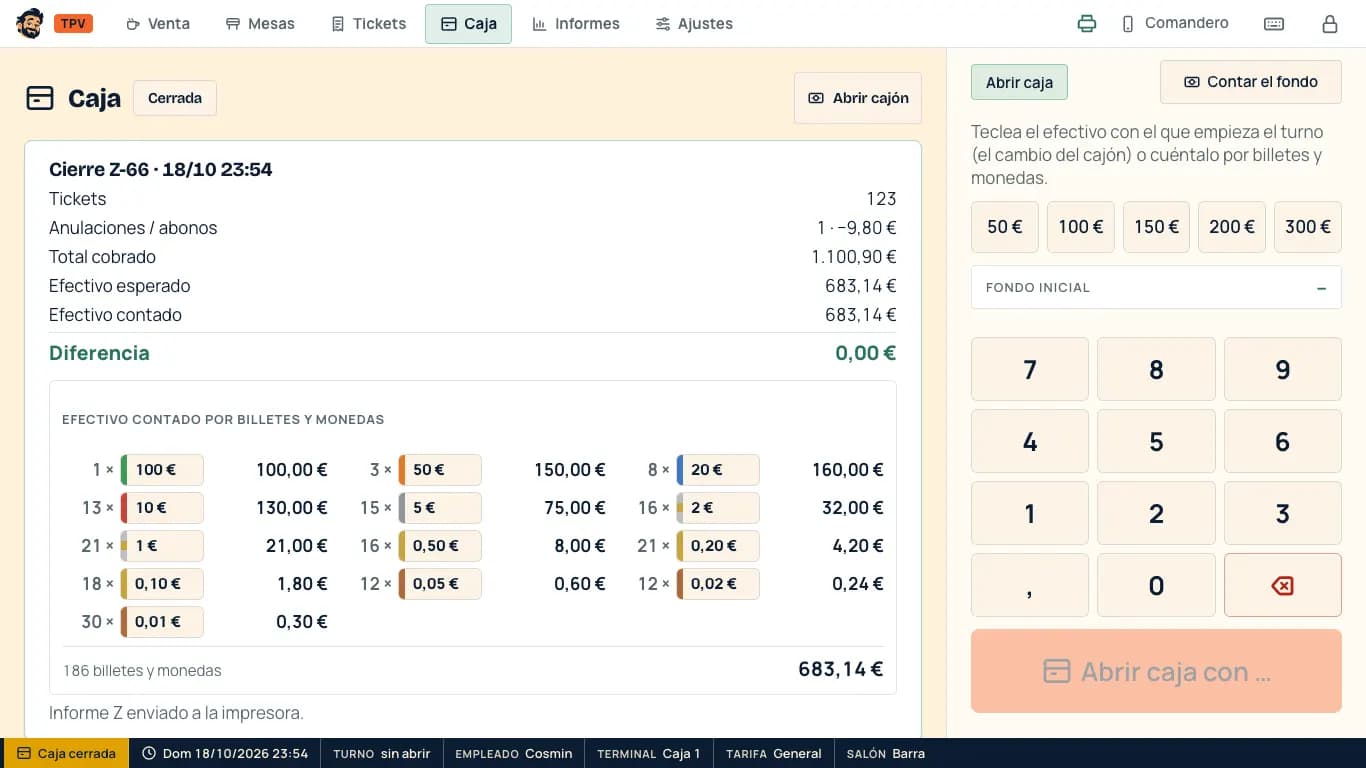The image size is (1366, 768).
Task: Click the Terminal Caja 1 status entry
Action: [x=648, y=753]
